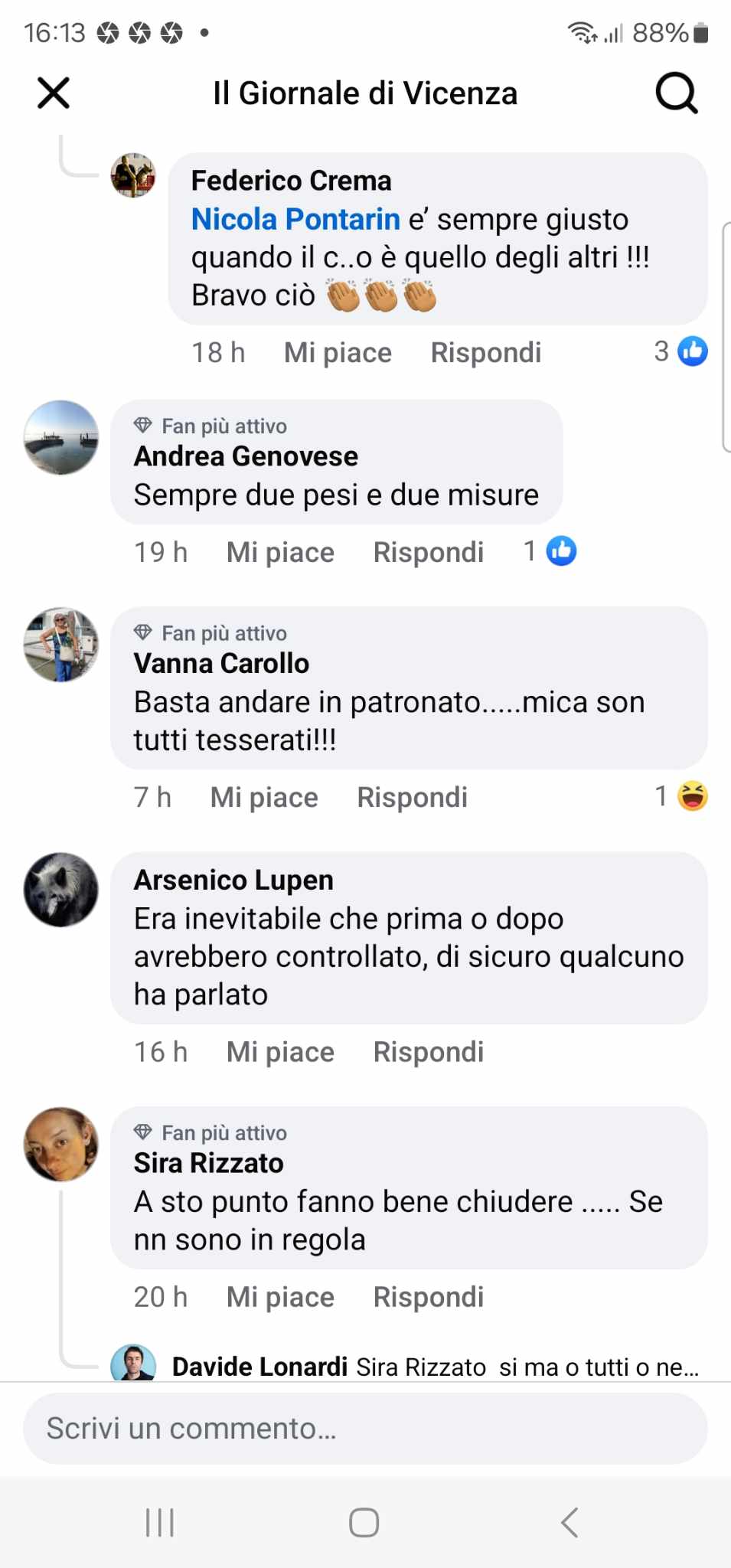Image resolution: width=731 pixels, height=1568 pixels.
Task: Open Vanna Carollo's profile name link
Action: point(221,663)
